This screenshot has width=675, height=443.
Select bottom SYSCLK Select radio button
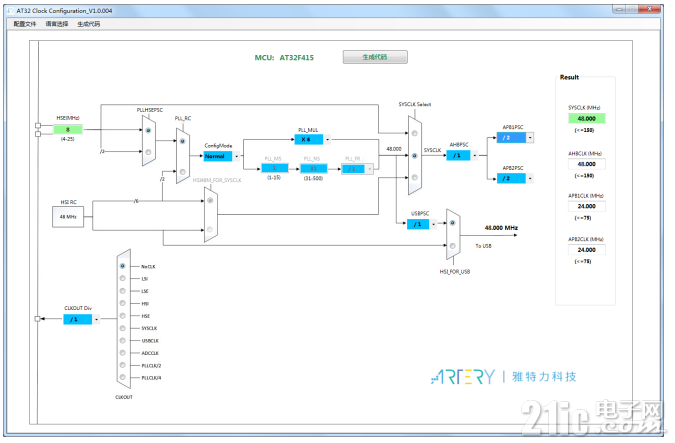415,177
